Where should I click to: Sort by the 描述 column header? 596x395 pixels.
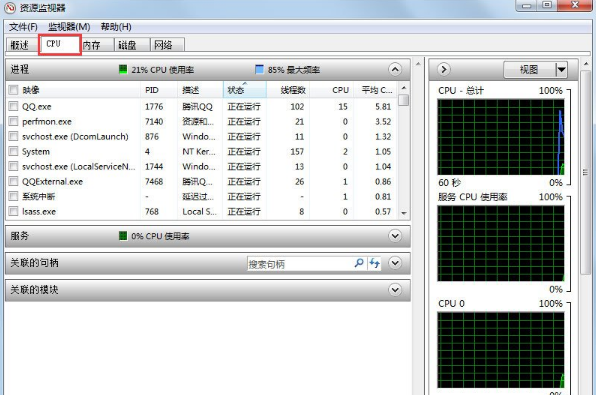point(200,90)
